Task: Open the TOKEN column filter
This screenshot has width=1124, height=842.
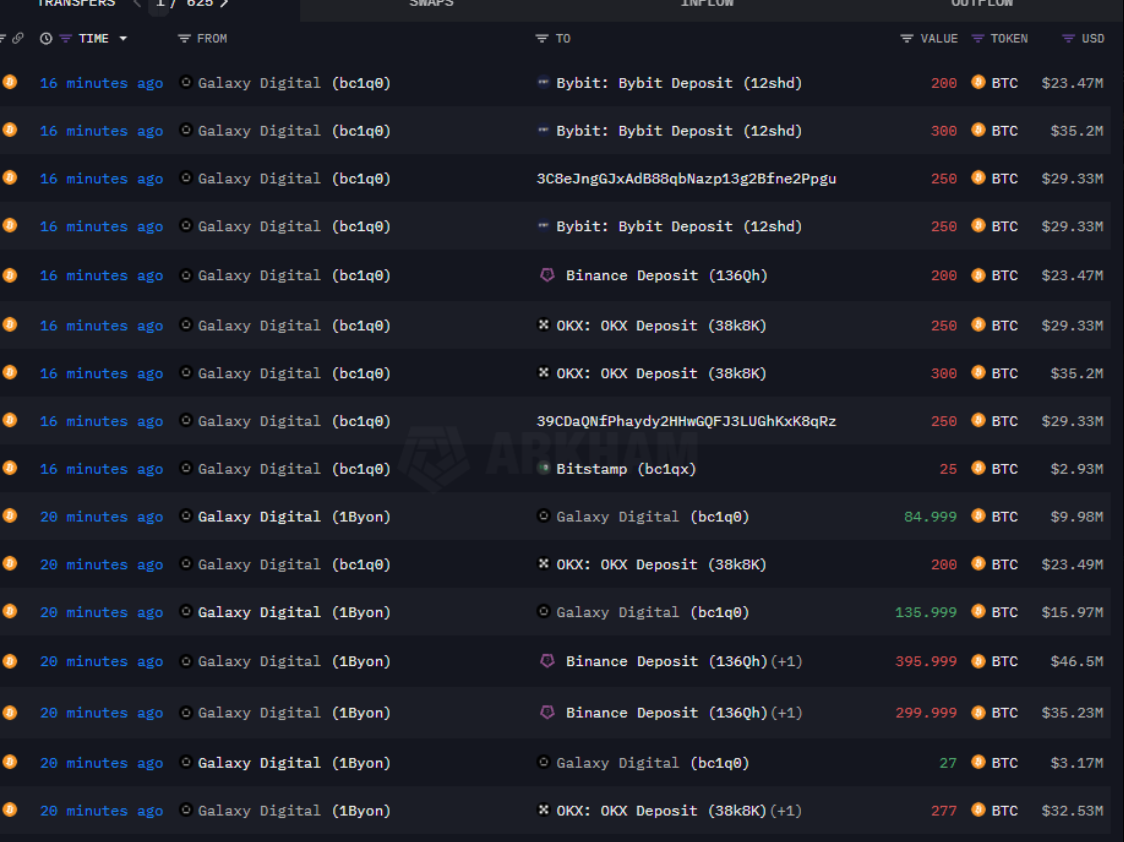Action: (978, 39)
